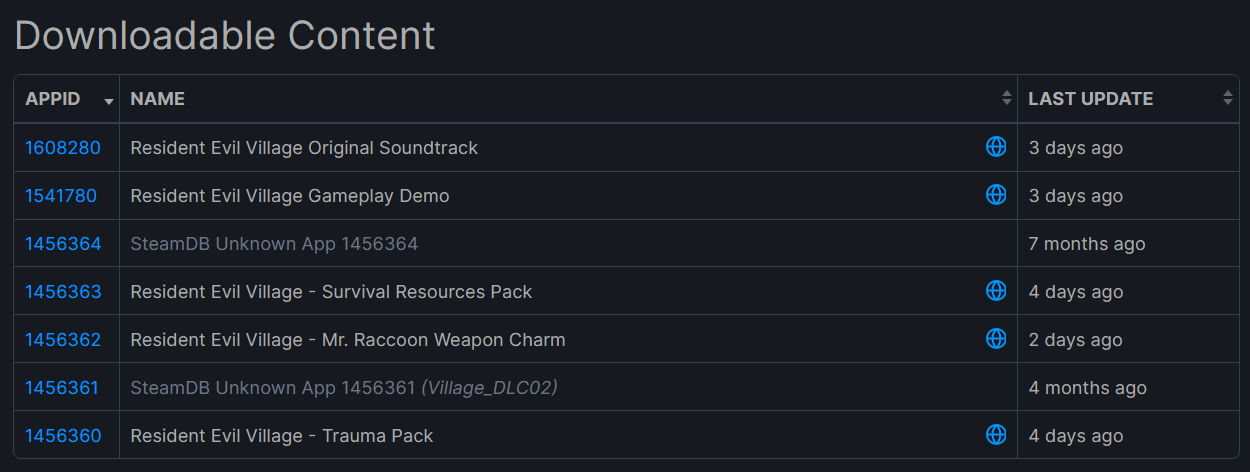Select Resident Evil Village Original Soundtrack name
Image resolution: width=1250 pixels, height=472 pixels.
click(x=304, y=148)
